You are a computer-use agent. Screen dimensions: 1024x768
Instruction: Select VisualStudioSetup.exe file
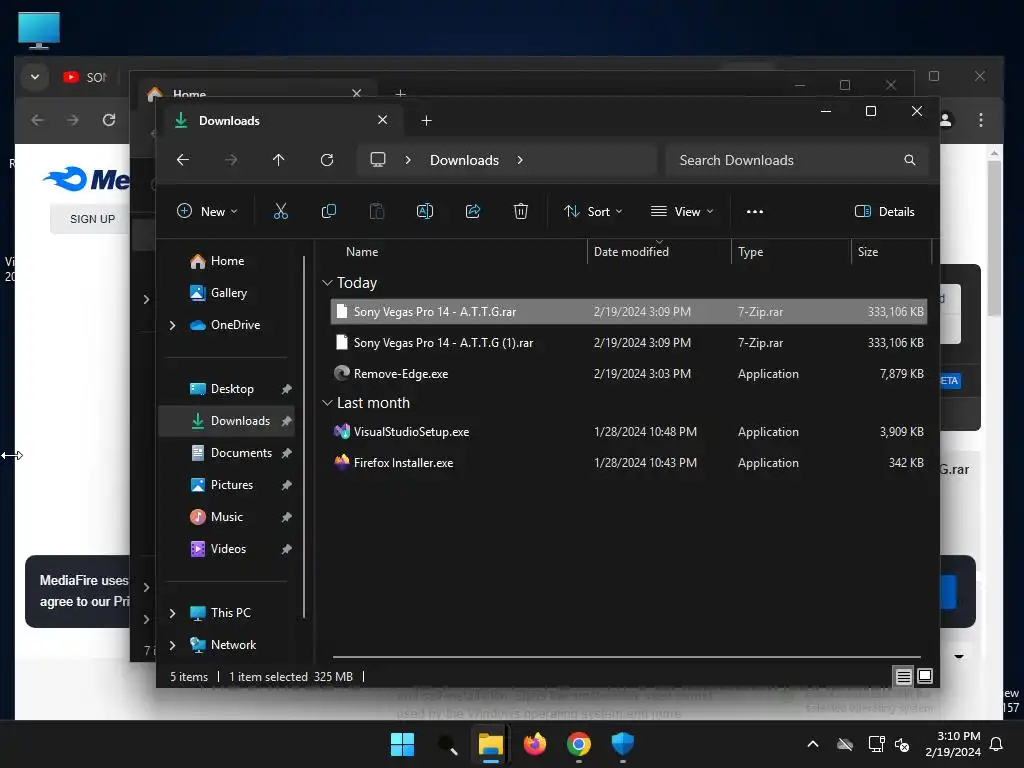pos(629,432)
